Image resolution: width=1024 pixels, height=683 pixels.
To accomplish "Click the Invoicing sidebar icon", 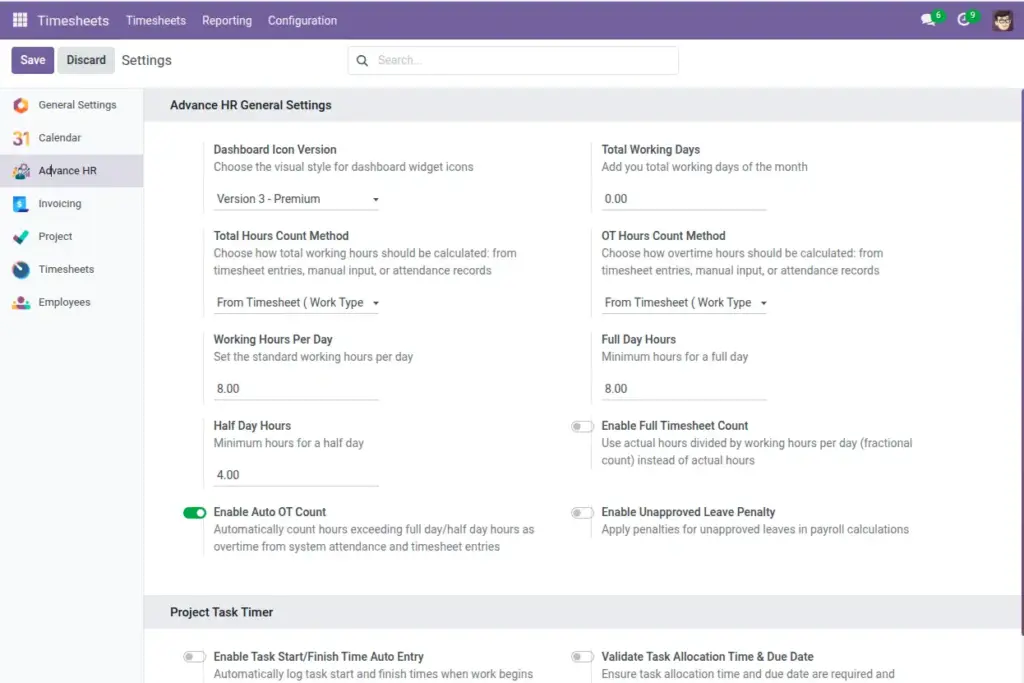I will pos(21,204).
